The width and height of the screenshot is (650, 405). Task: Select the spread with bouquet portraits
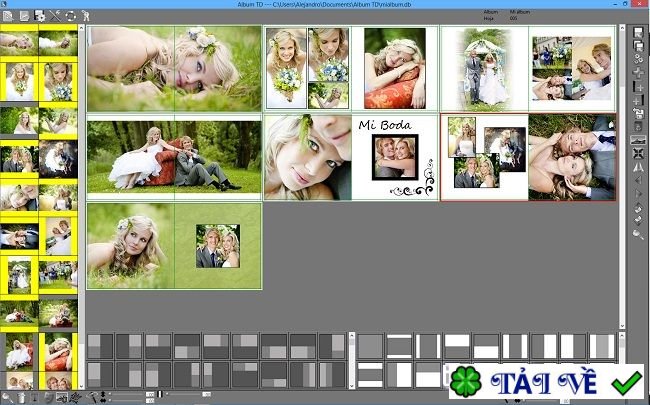(x=351, y=68)
